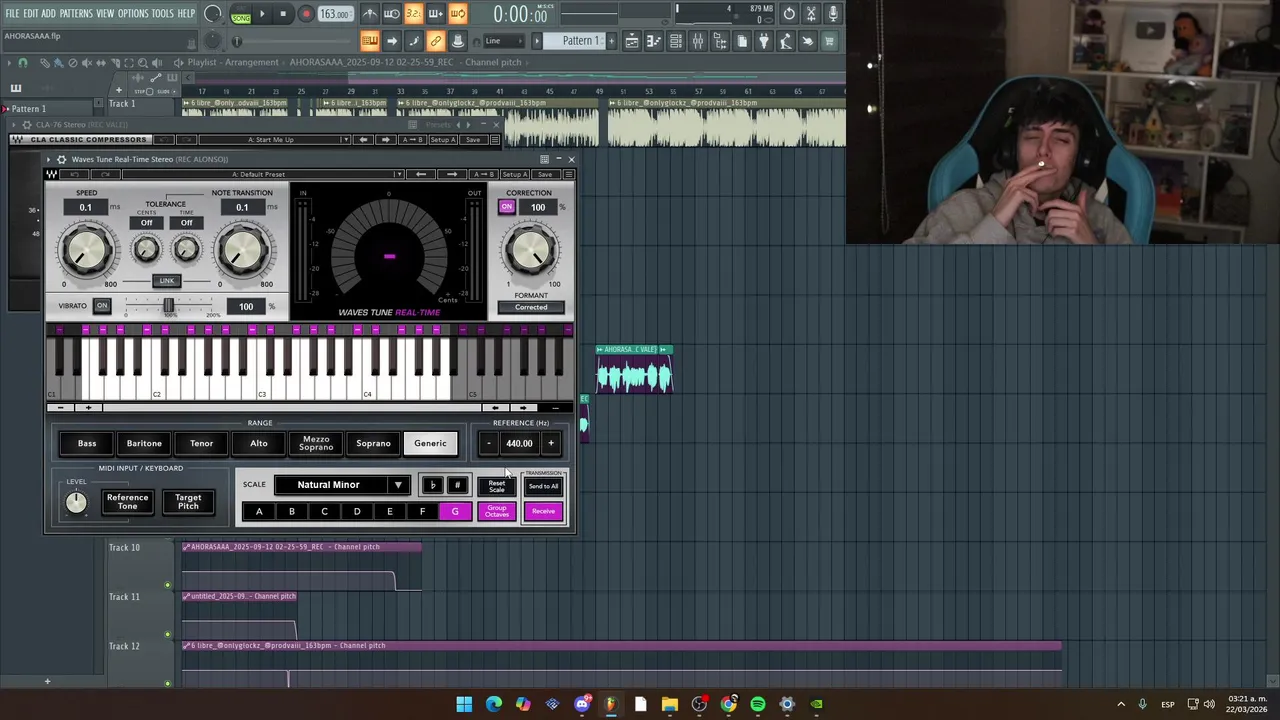
Task: Select Mezzo Soprano range button
Action: click(316, 444)
